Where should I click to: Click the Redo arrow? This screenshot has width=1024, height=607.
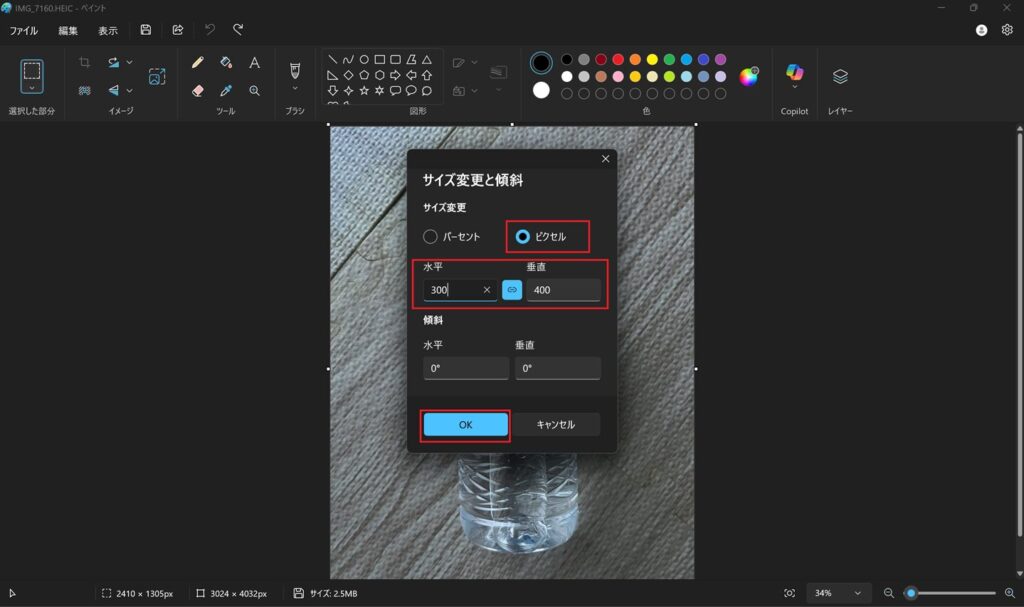pos(238,29)
